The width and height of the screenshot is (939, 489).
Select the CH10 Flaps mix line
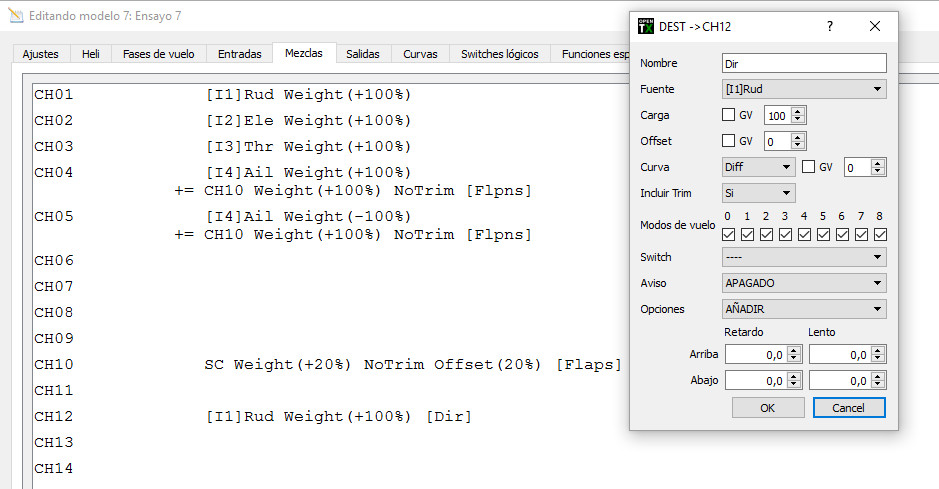coord(412,365)
